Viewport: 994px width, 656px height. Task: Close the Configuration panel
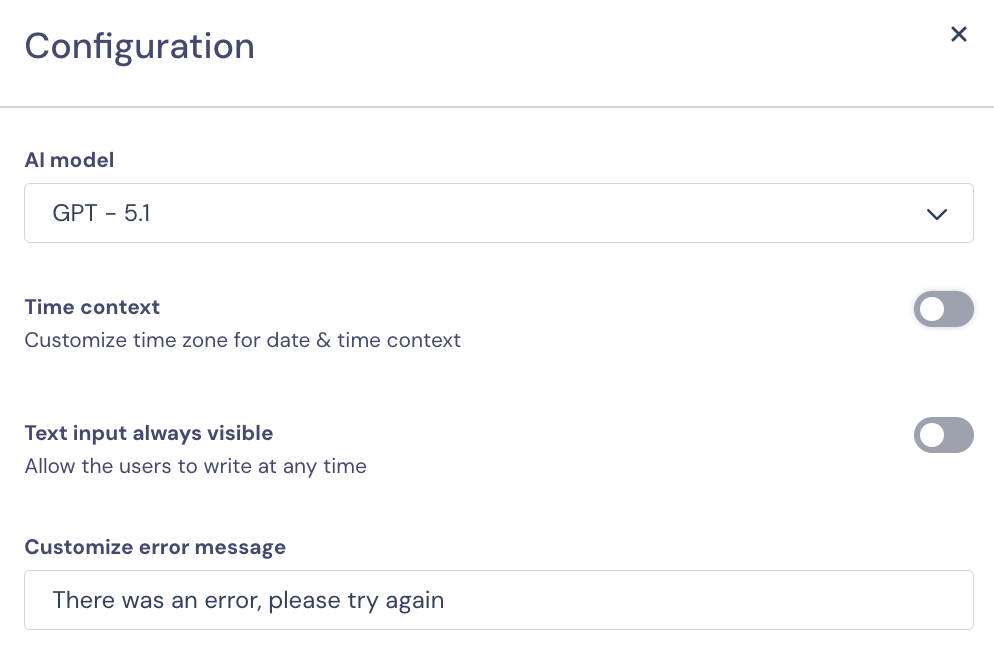coord(958,35)
